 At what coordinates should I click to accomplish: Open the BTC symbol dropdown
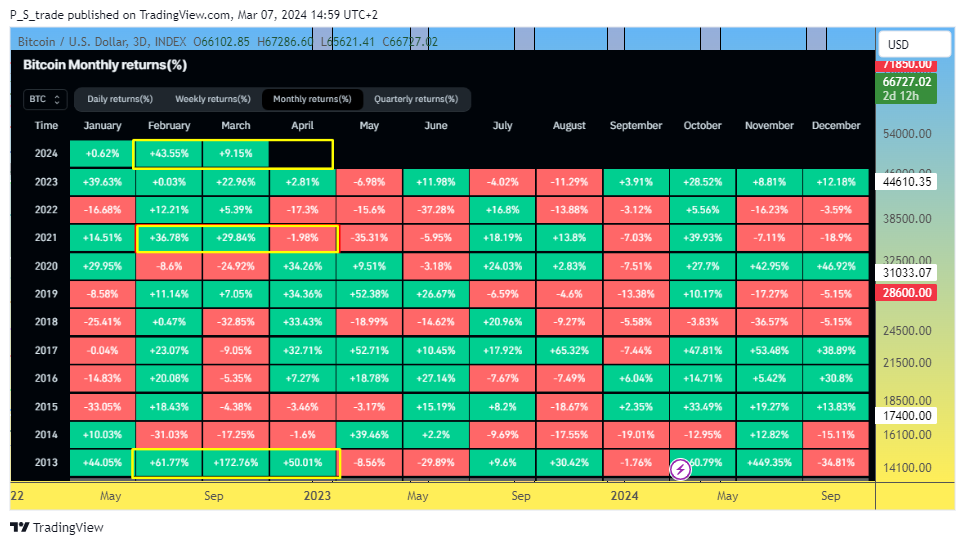45,99
